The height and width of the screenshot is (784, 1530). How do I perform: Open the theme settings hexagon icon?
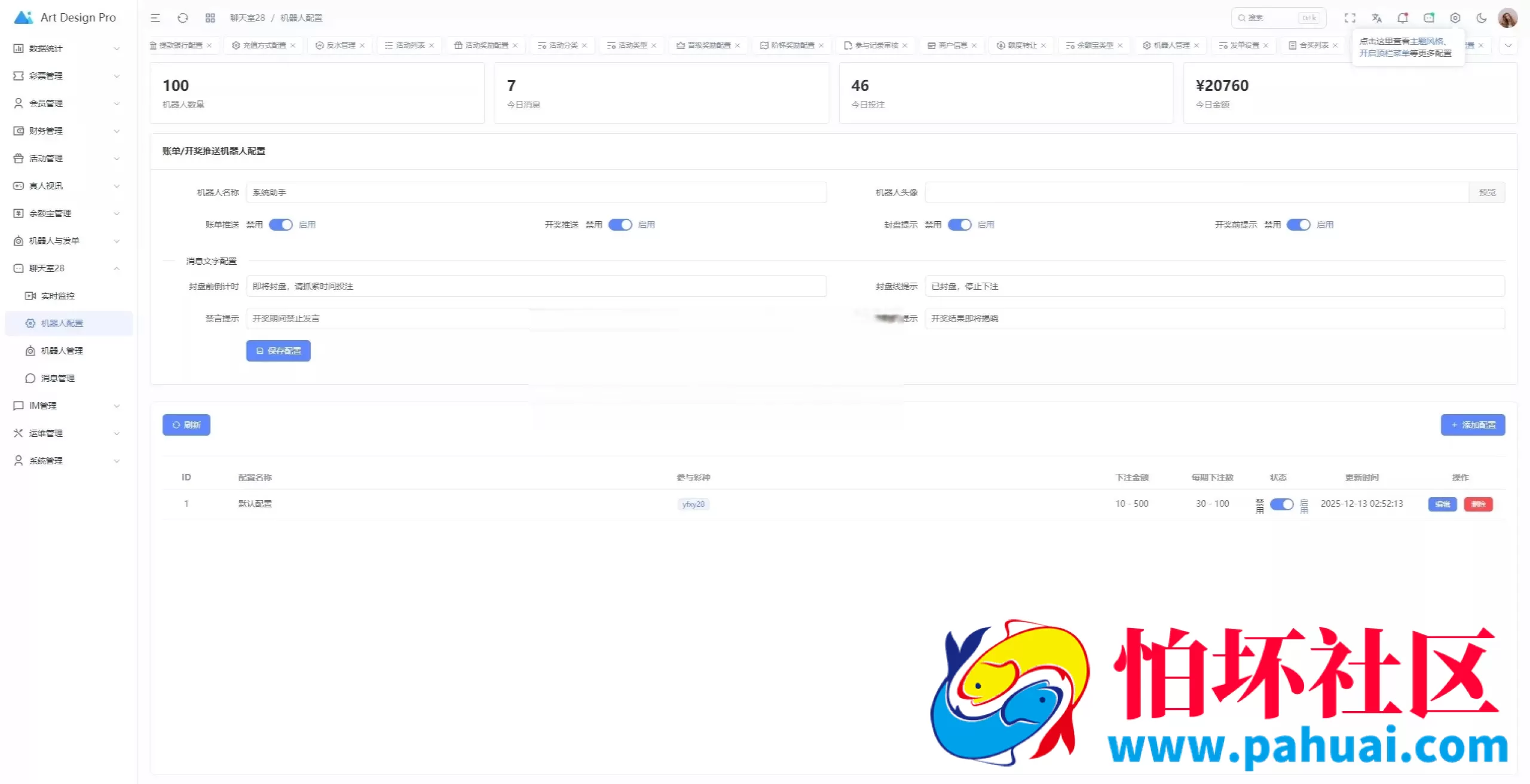coord(1455,18)
